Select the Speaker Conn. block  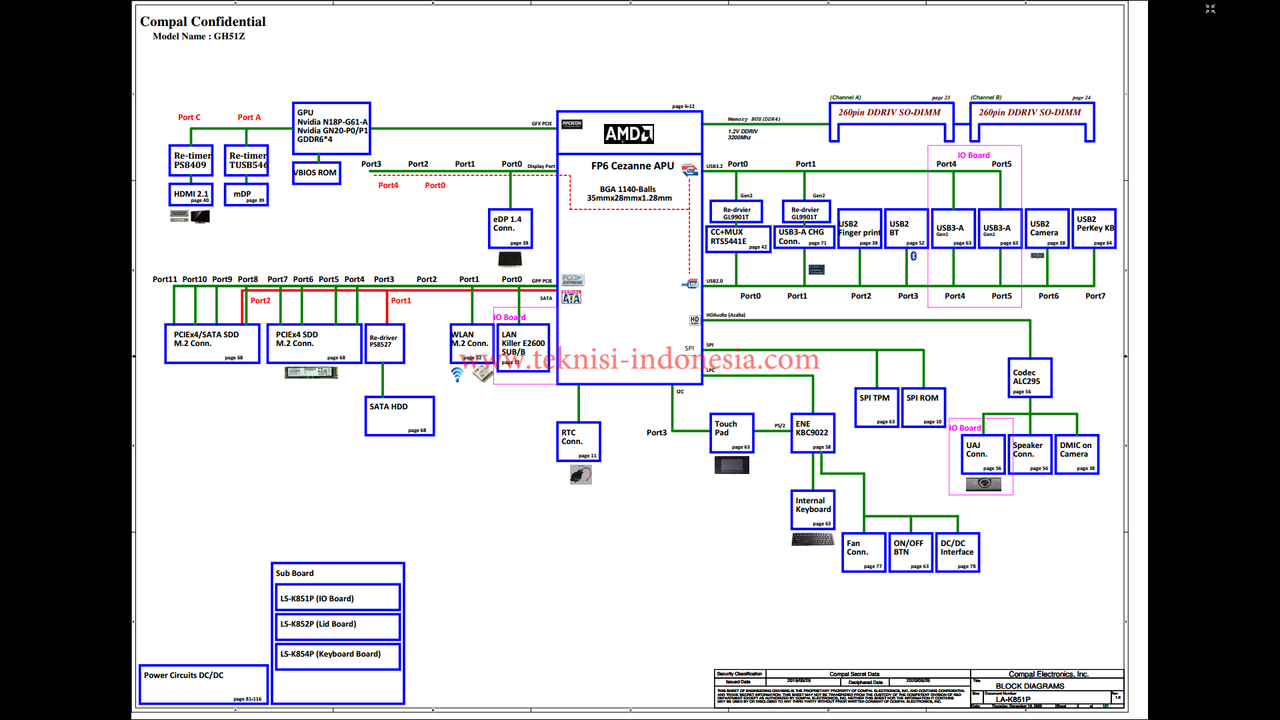pos(1030,453)
